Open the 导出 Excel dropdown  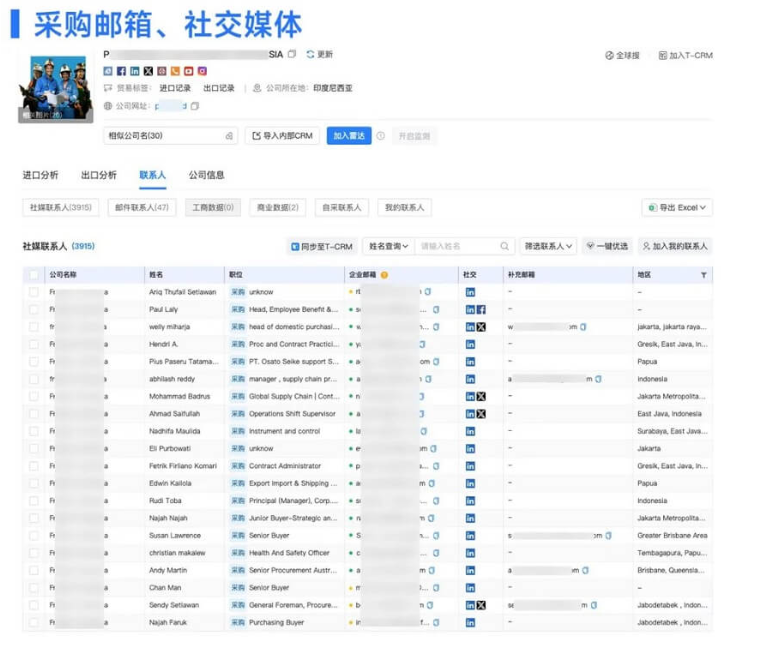point(677,207)
